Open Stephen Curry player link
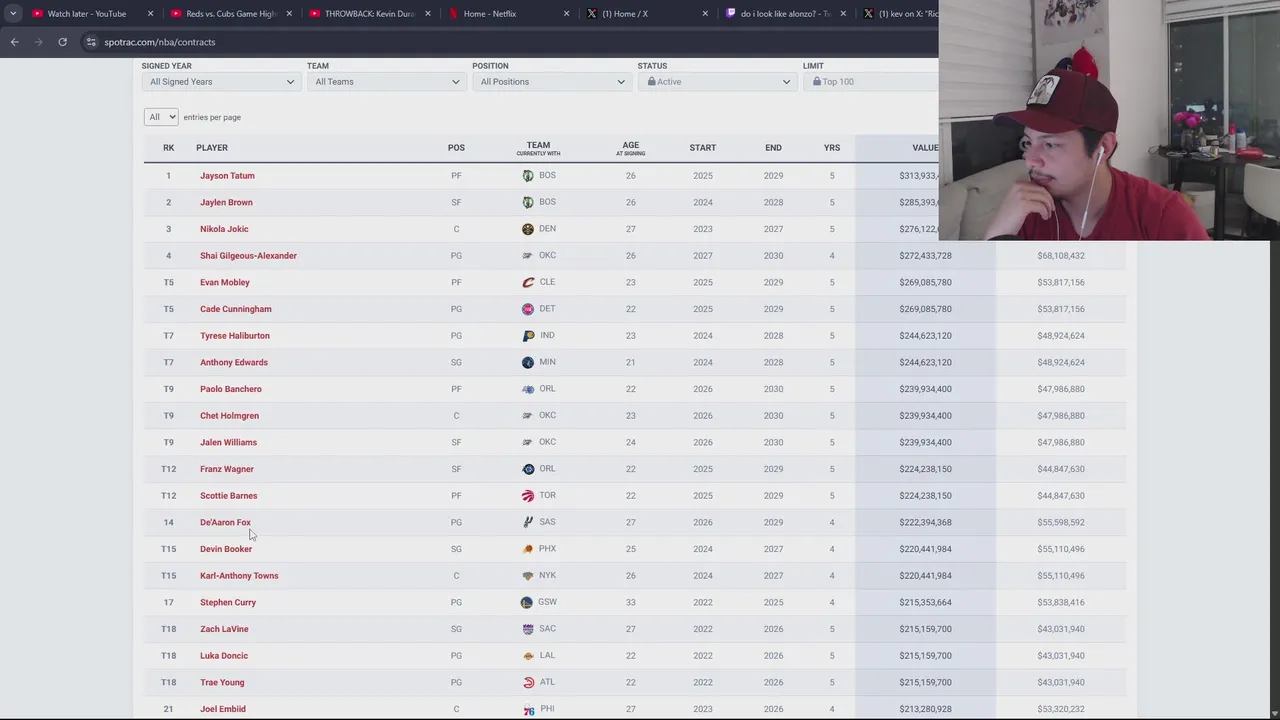This screenshot has width=1280, height=720. 228,602
